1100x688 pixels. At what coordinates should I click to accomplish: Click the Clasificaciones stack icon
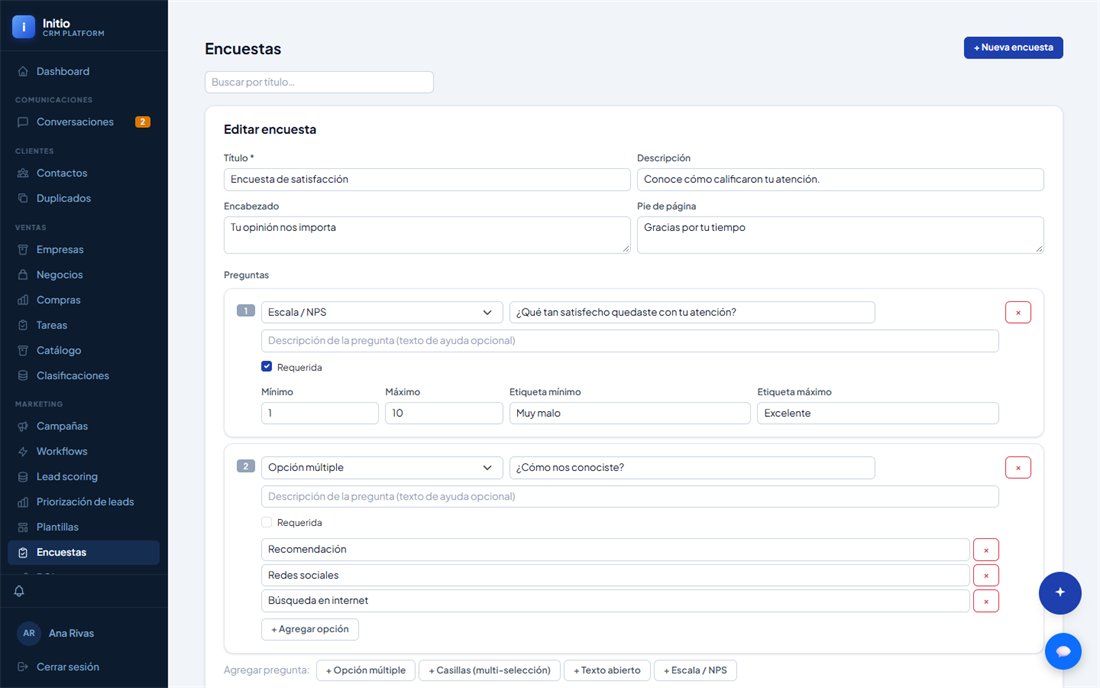pos(22,376)
